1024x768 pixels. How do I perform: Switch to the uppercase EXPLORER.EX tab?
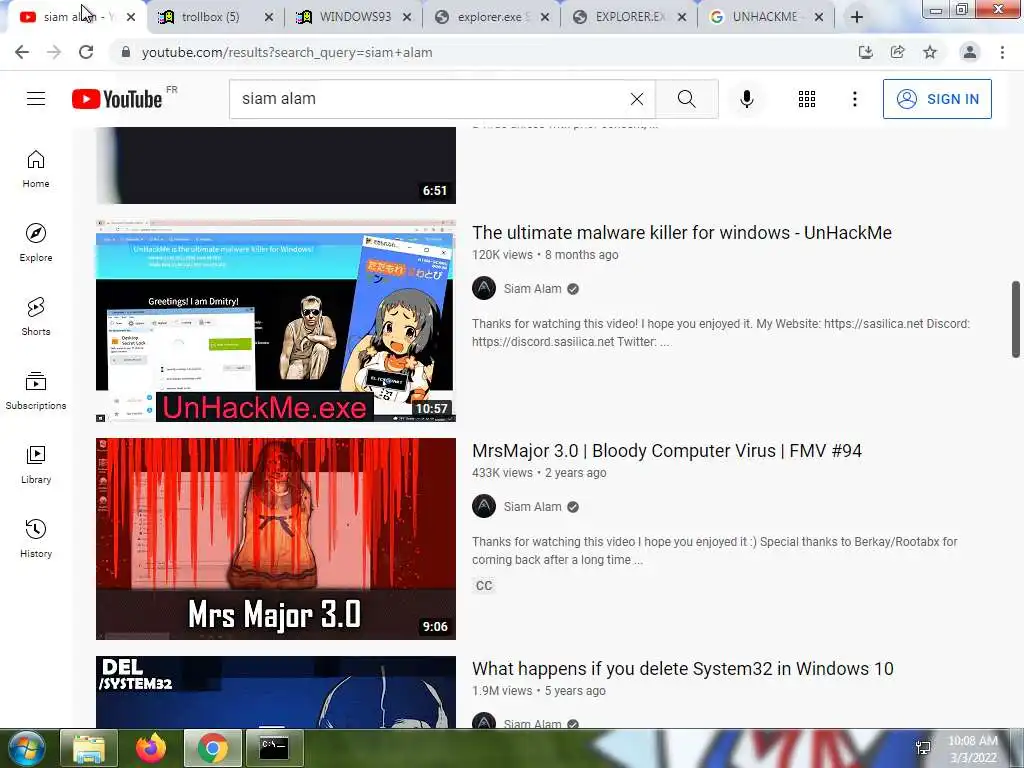pyautogui.click(x=627, y=17)
